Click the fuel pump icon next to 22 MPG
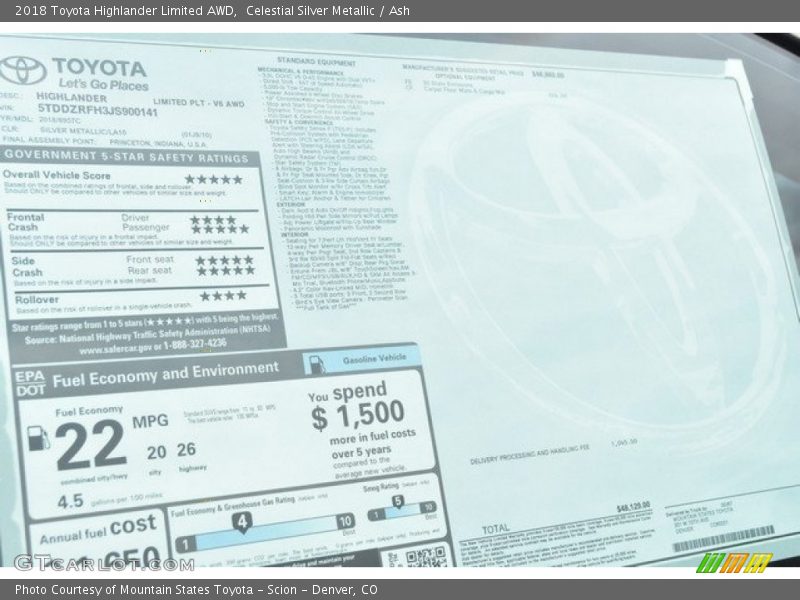800x600 pixels. (38, 438)
